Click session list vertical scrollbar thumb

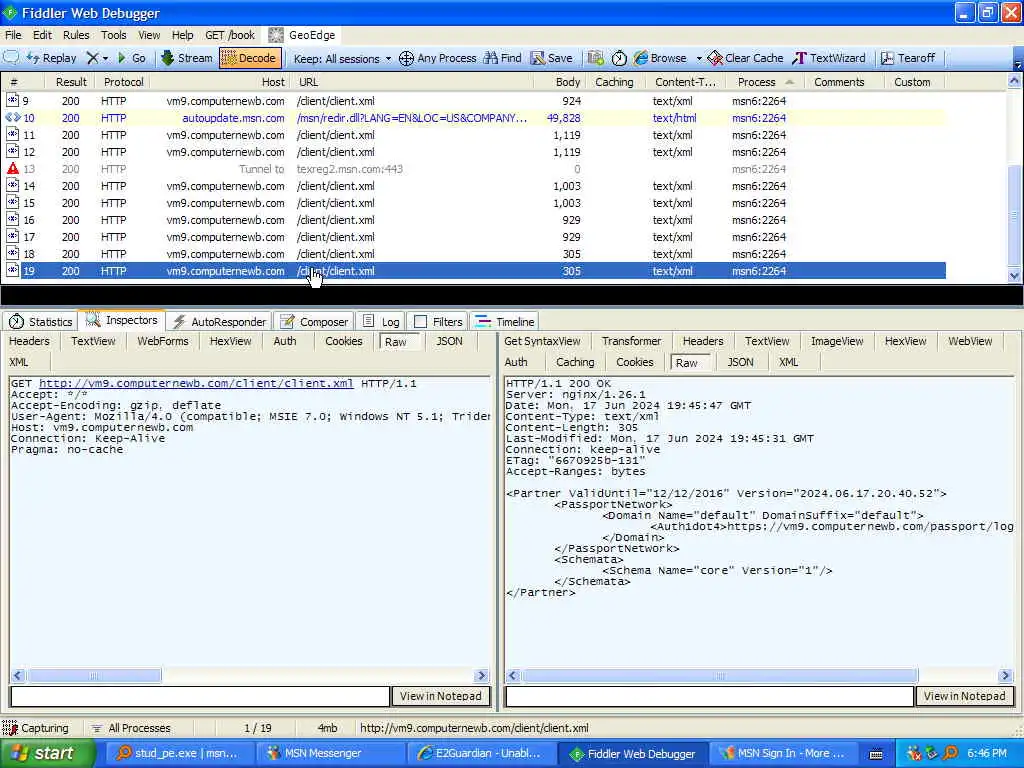[x=1014, y=216]
